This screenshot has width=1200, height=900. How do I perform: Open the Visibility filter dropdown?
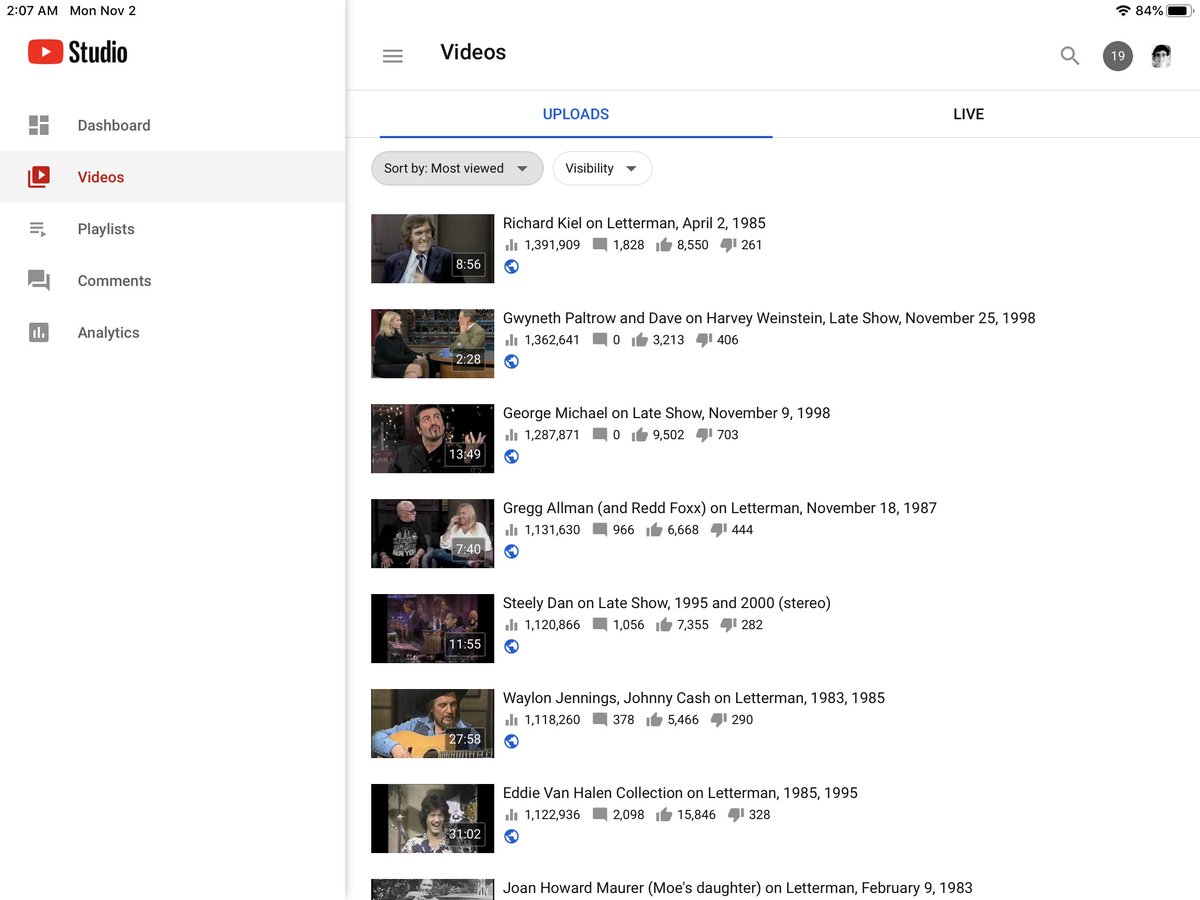[x=602, y=168]
